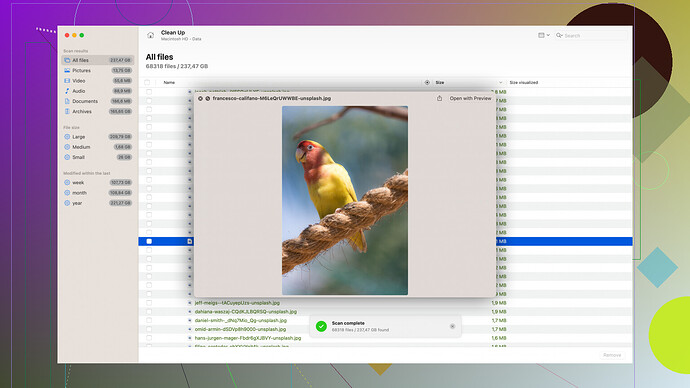Click the parrot preview image
Viewport: 690px width, 388px height.
click(x=345, y=200)
